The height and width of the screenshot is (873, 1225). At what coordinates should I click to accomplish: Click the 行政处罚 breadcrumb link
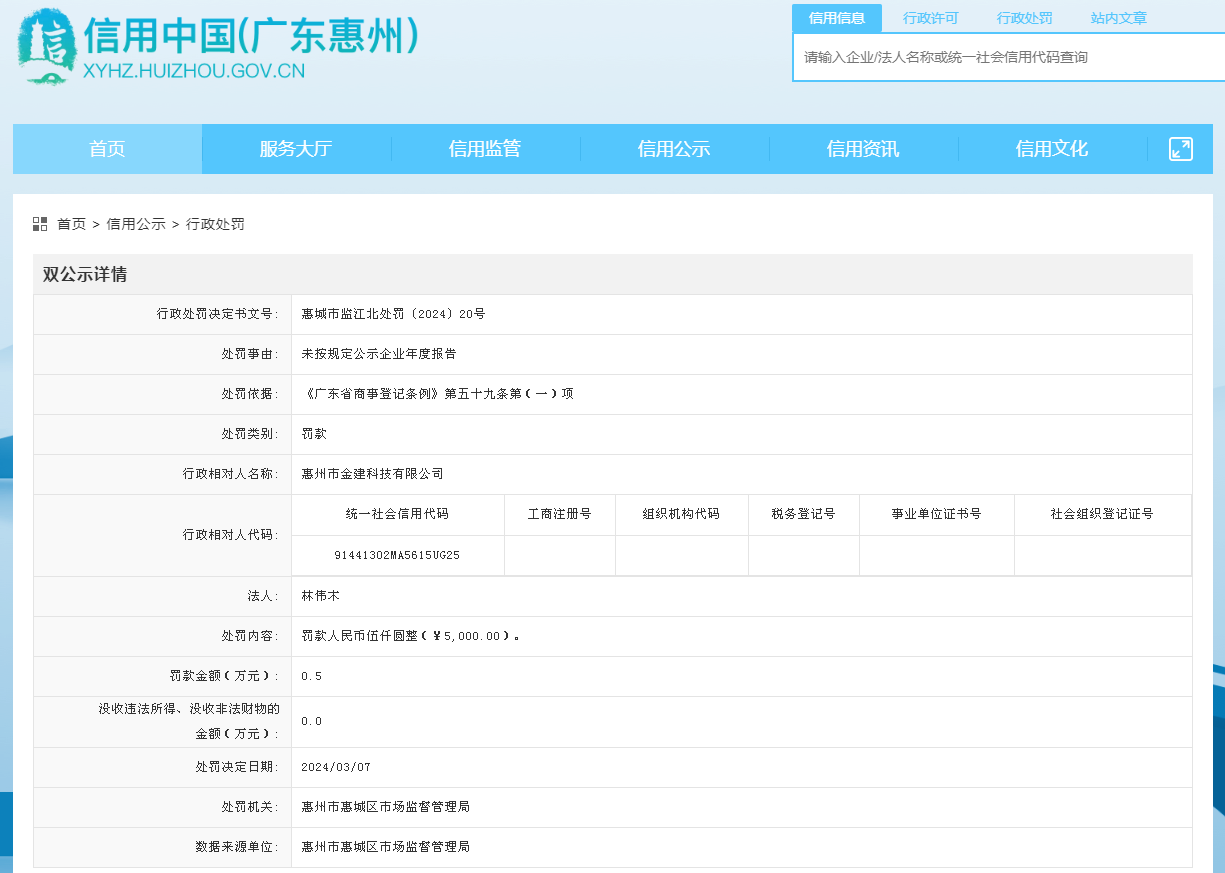click(215, 224)
